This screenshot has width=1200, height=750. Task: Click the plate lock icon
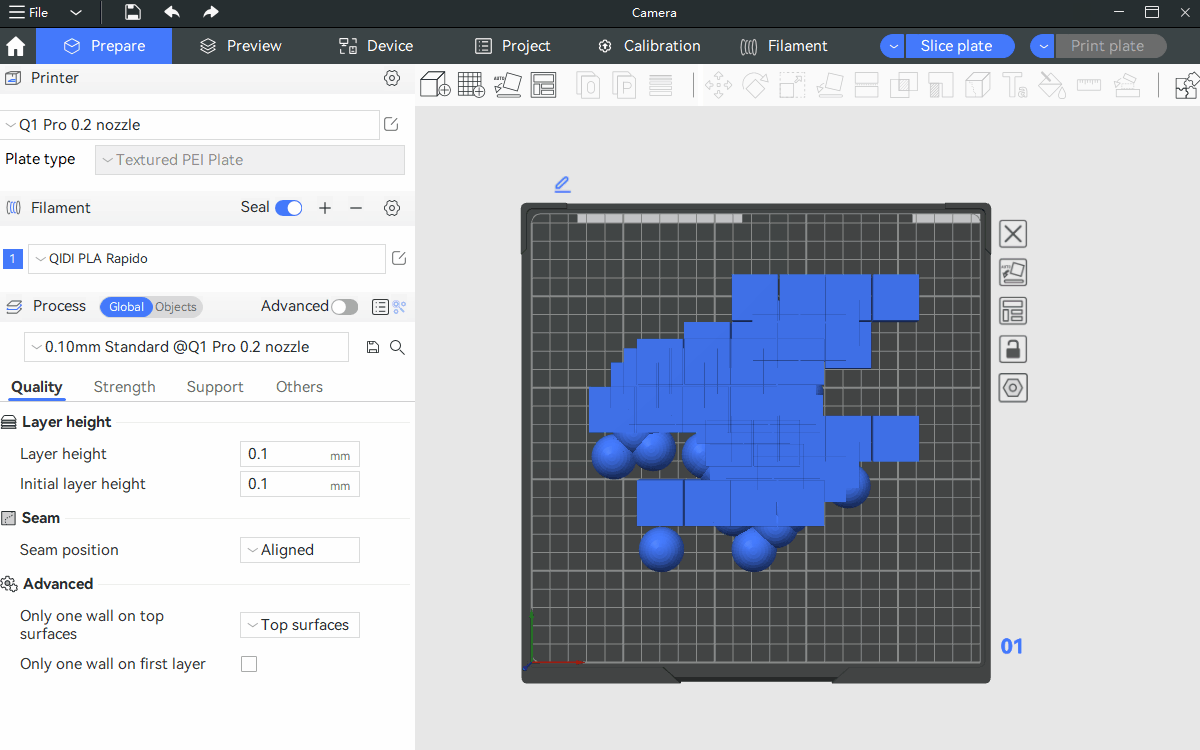coord(1013,349)
